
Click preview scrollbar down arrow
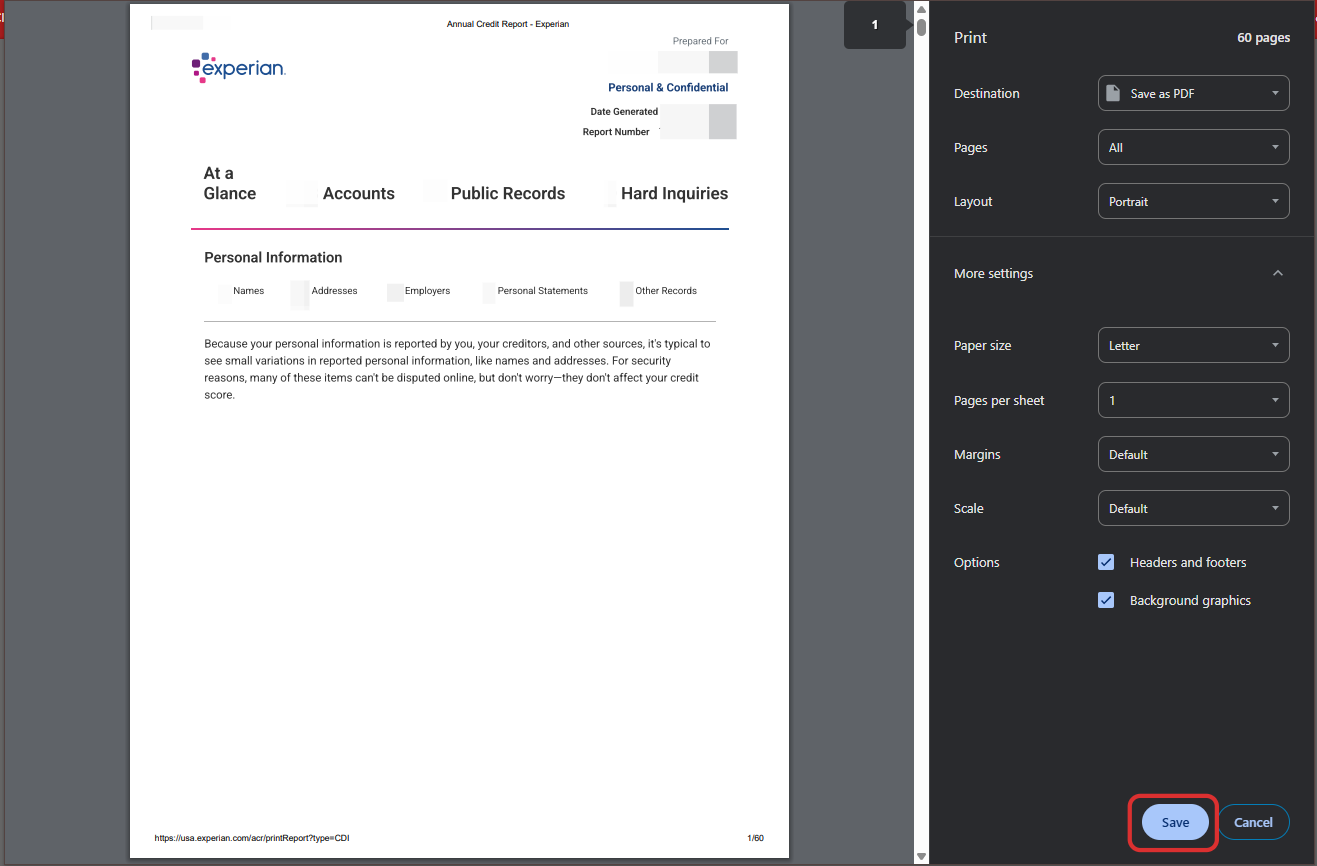click(921, 857)
